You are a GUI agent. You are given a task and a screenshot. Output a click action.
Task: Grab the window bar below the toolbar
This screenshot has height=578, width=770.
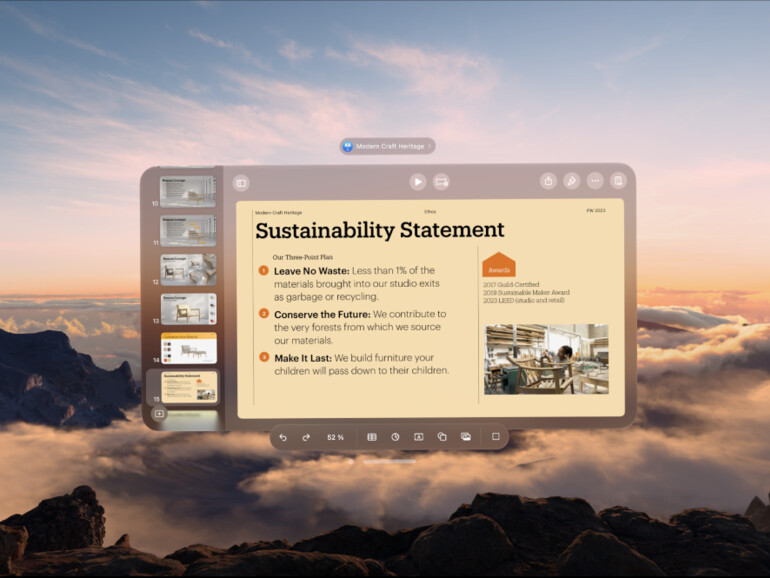click(389, 462)
